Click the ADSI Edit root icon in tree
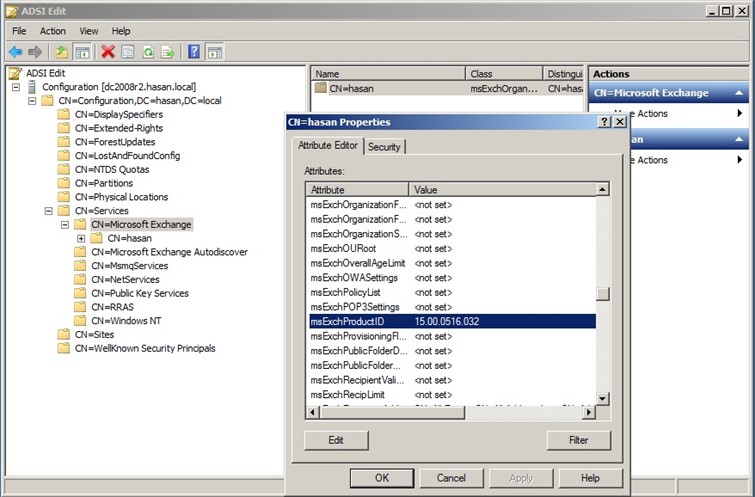 [15, 73]
